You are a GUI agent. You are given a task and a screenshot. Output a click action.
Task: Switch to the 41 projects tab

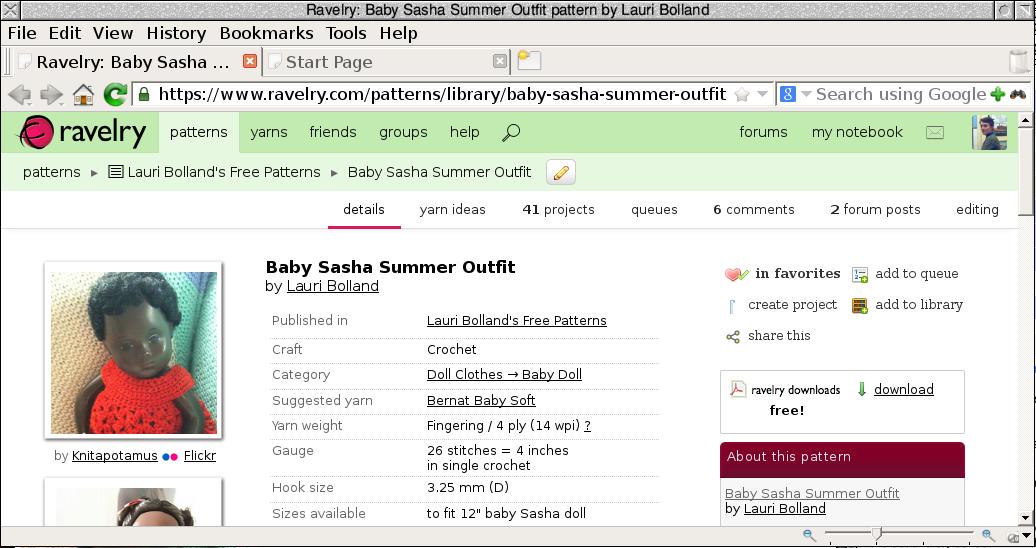coord(558,209)
